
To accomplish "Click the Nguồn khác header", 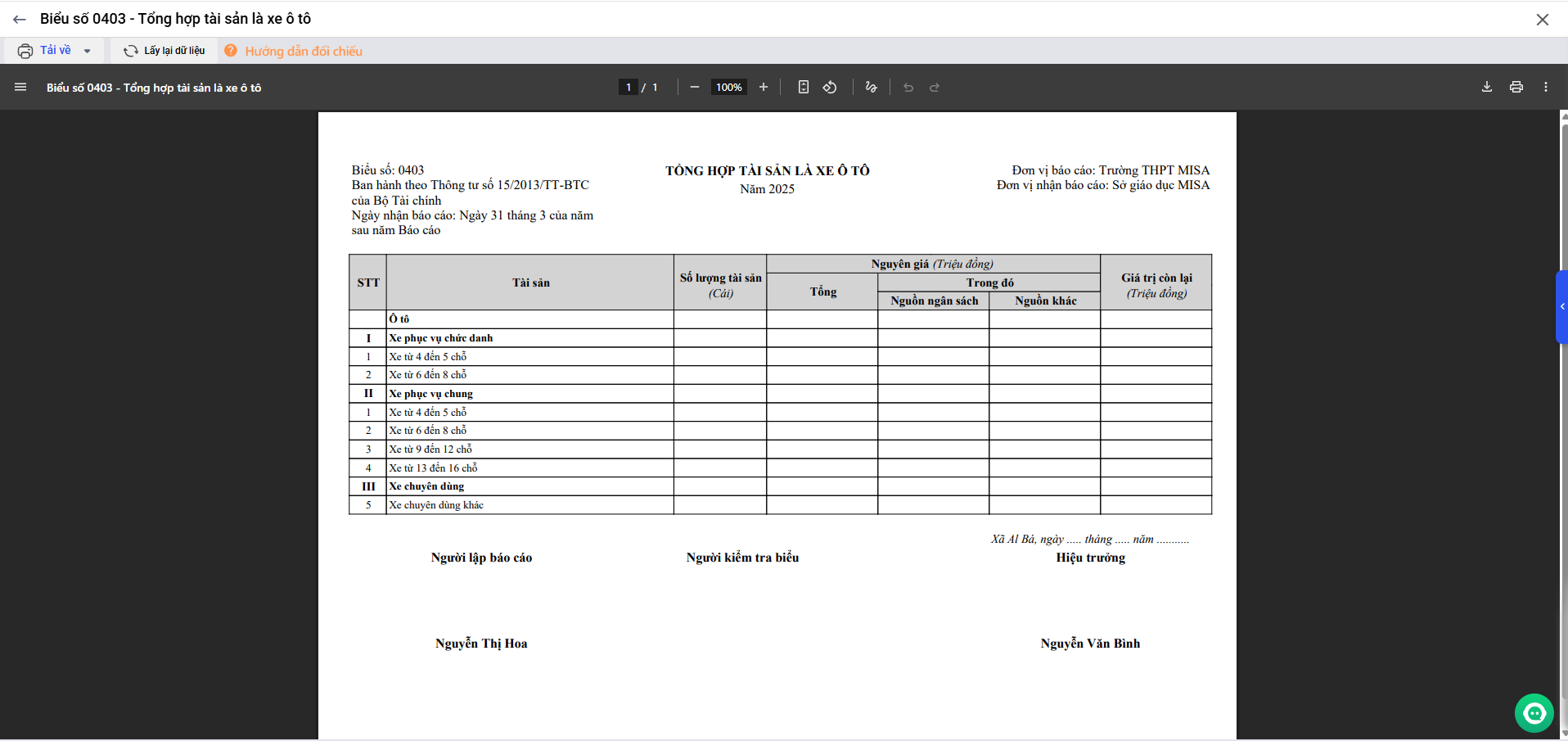I will (1045, 300).
